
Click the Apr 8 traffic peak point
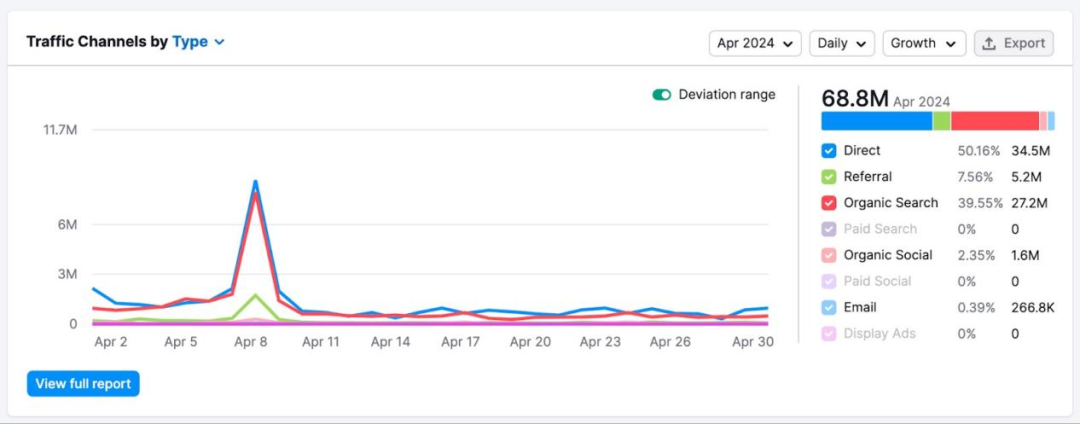(256, 182)
